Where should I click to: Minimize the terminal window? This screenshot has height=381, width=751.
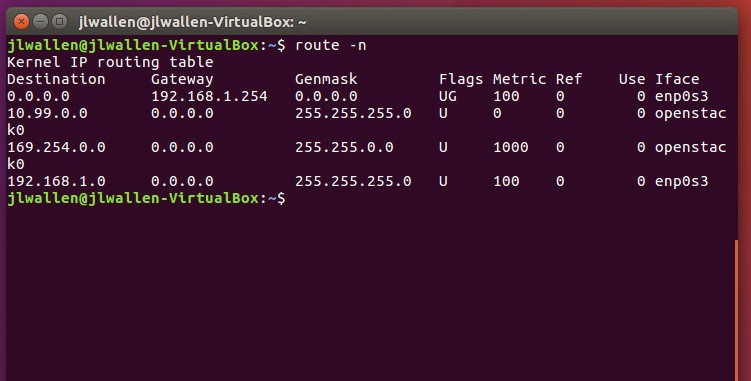40,22
